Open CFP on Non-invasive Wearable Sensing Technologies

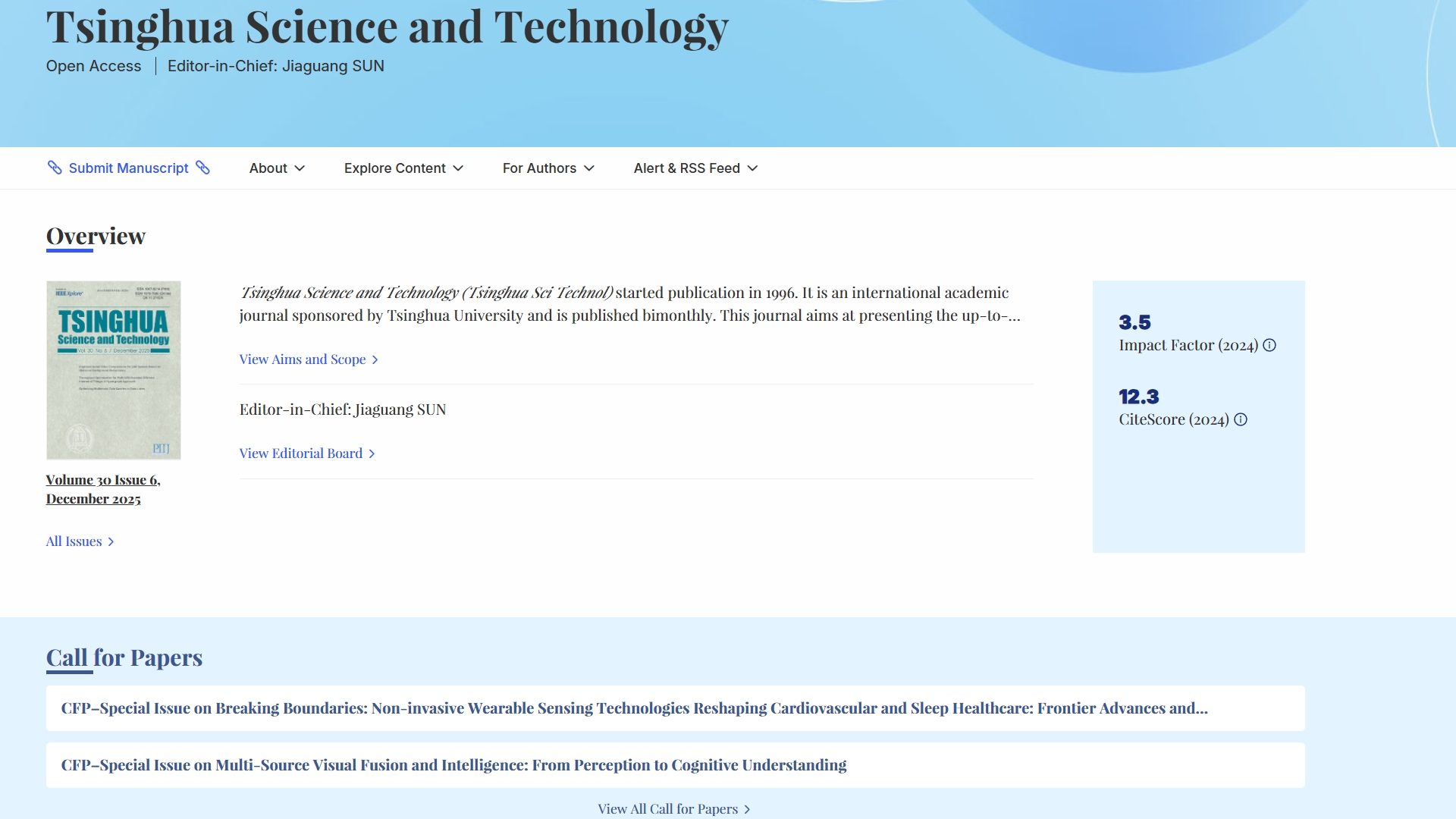[675, 708]
